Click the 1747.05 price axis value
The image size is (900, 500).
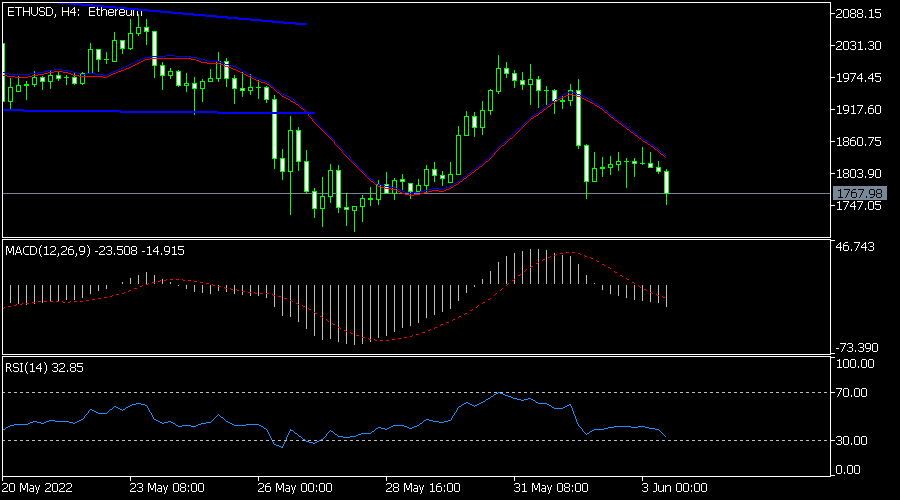[x=858, y=206]
